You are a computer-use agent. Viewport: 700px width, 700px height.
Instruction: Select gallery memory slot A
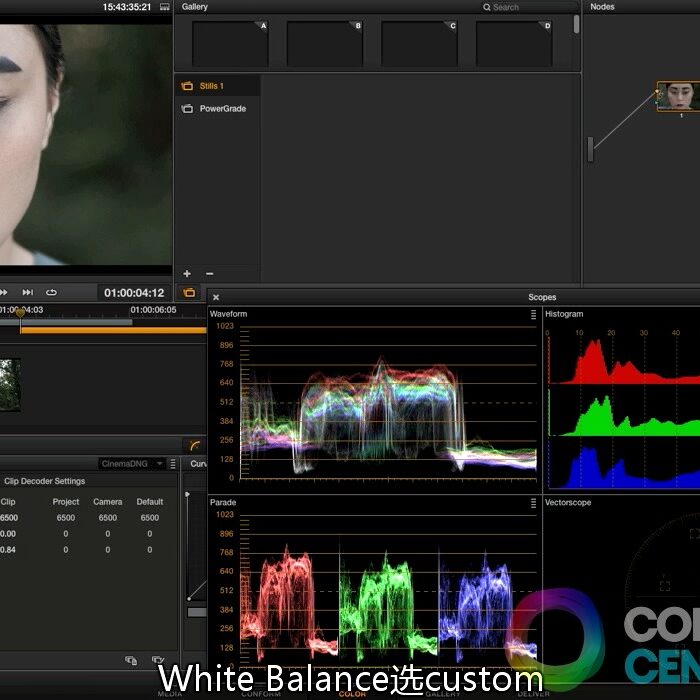click(231, 43)
